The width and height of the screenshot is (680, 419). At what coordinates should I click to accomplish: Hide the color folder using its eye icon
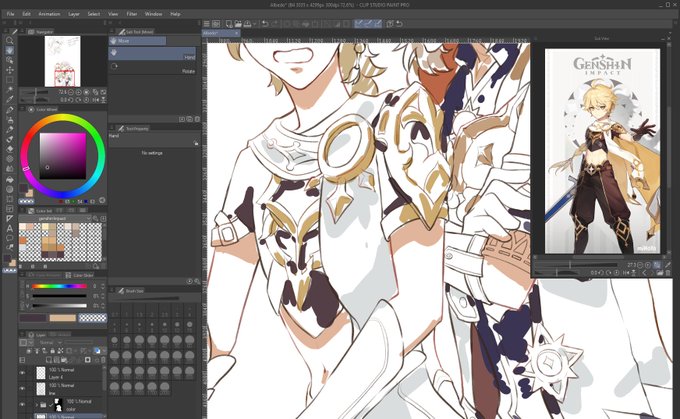[x=22, y=405]
